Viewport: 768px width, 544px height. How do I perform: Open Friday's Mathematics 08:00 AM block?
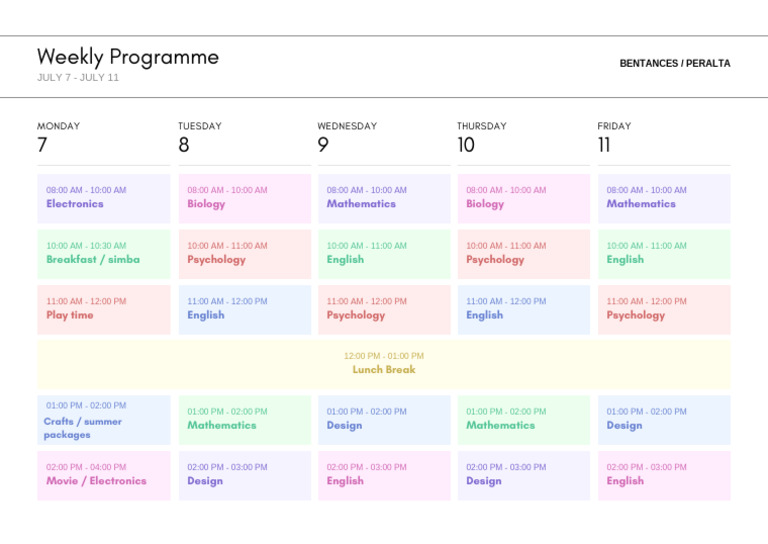664,198
